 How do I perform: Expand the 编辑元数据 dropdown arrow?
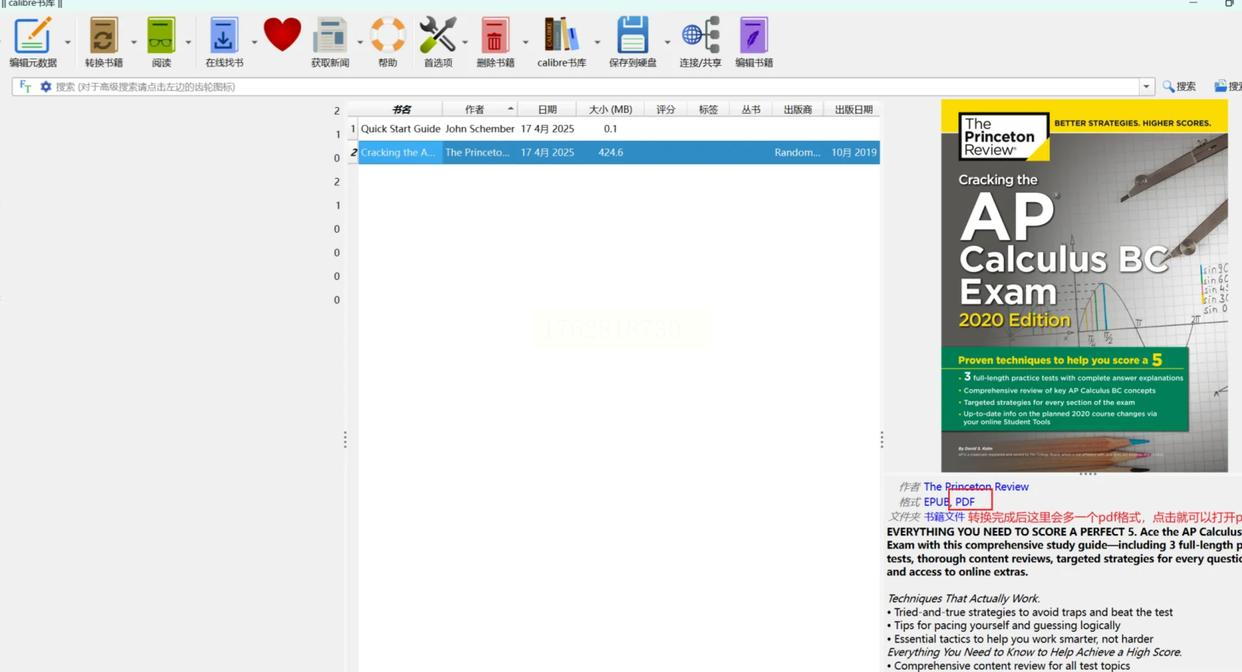(68, 42)
